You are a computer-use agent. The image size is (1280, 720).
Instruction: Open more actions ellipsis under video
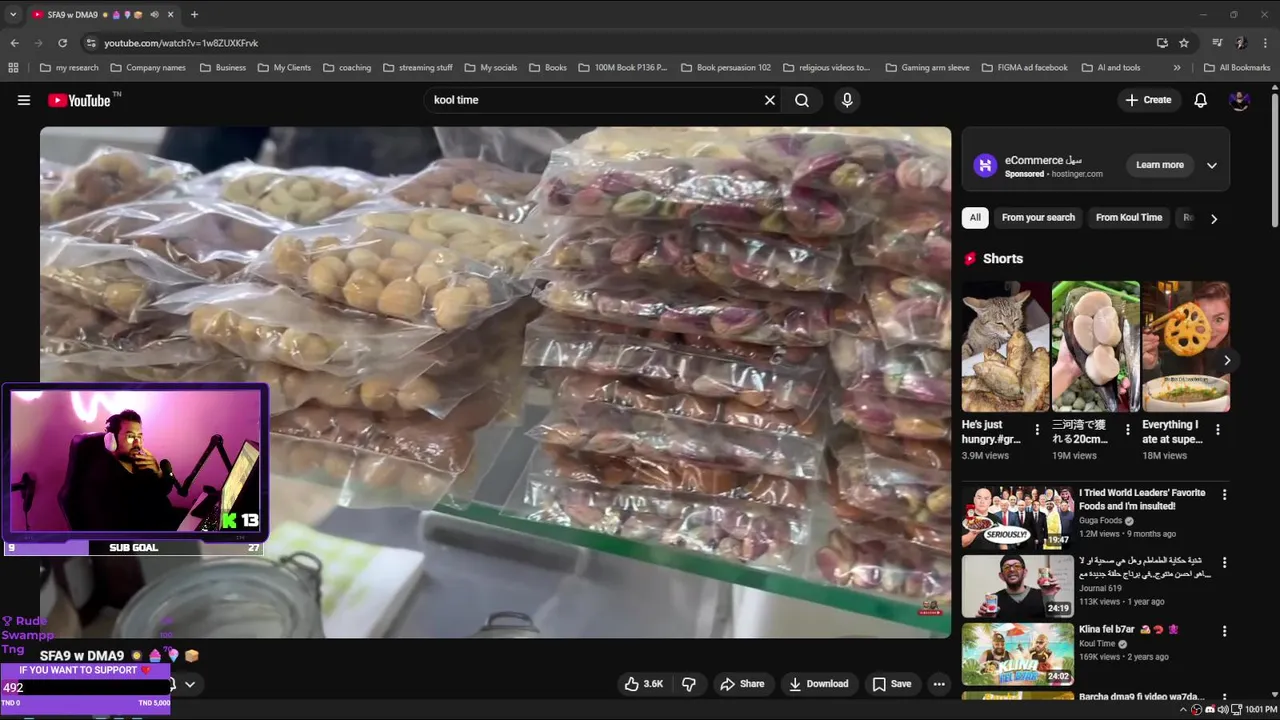point(939,684)
